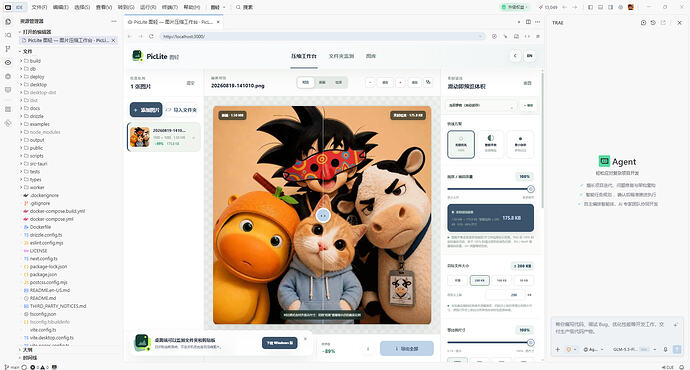This screenshot has height=370, width=690.
Task: Choose the 50 KB target size option
Action: point(524,280)
